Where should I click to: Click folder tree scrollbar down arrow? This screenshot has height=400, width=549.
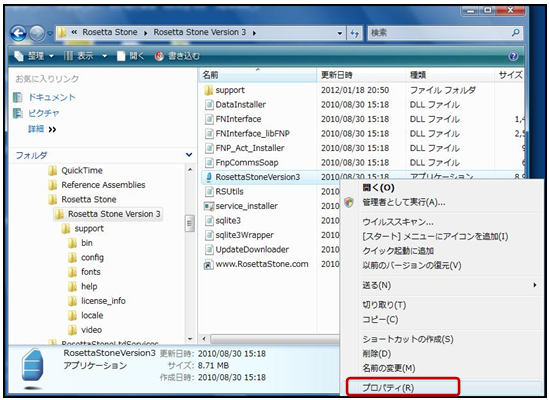point(190,339)
